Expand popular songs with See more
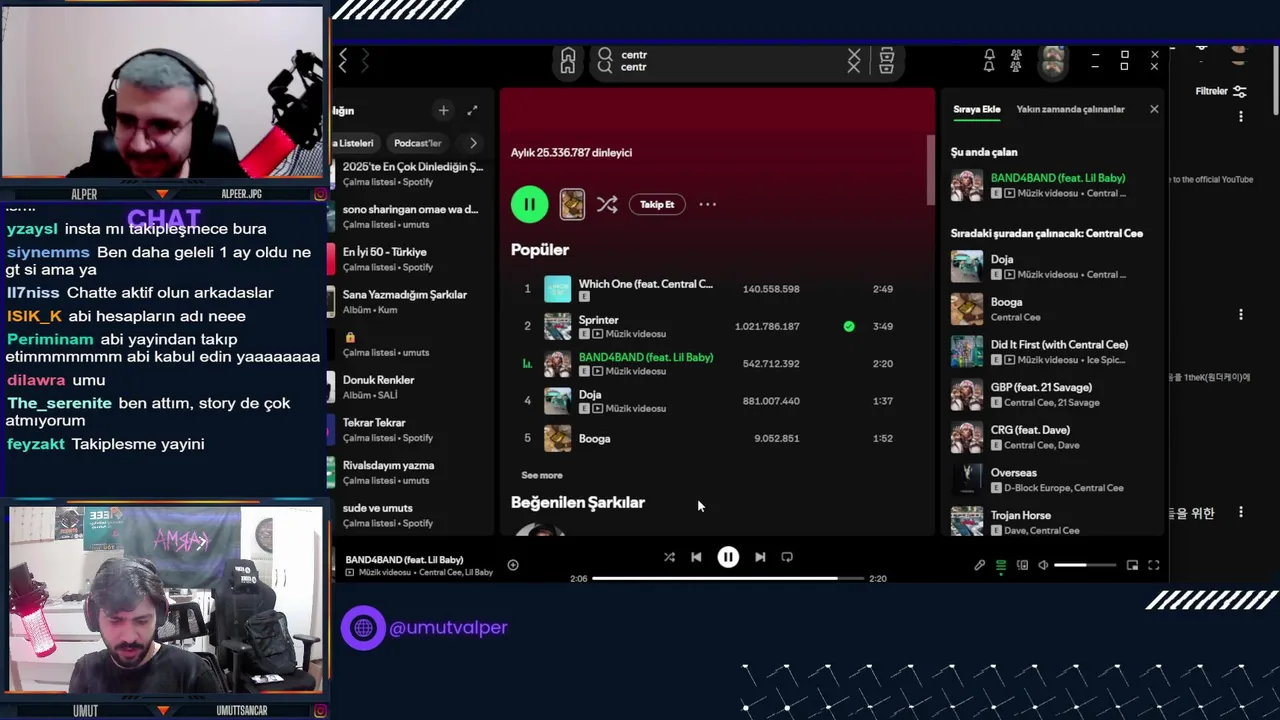 [542, 475]
